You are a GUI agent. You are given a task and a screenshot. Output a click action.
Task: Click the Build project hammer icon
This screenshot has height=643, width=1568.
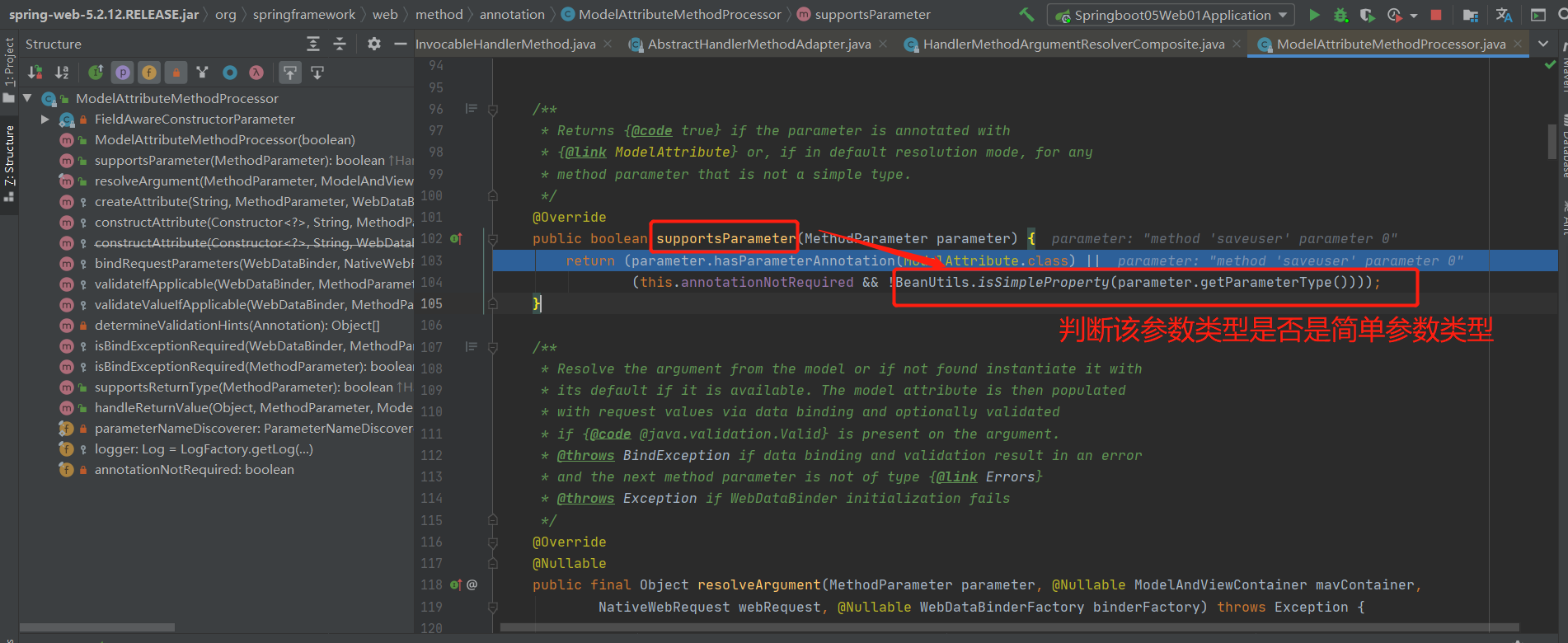click(1026, 14)
